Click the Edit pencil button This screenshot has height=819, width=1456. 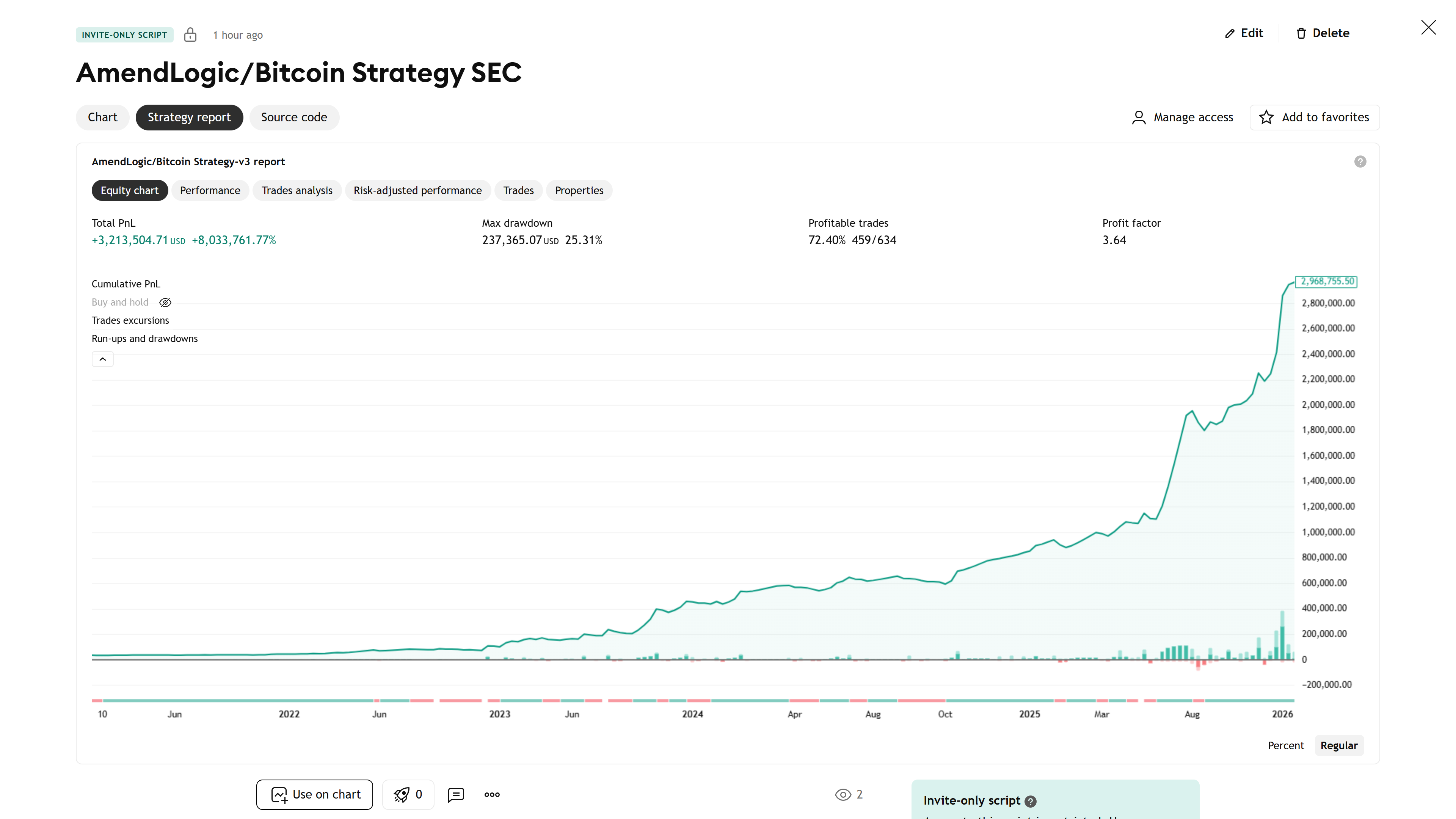coord(1244,33)
